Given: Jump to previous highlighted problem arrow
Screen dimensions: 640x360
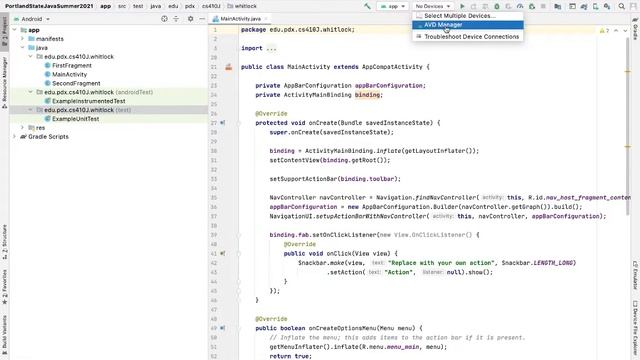Looking at the screenshot, I should (x=616, y=31).
